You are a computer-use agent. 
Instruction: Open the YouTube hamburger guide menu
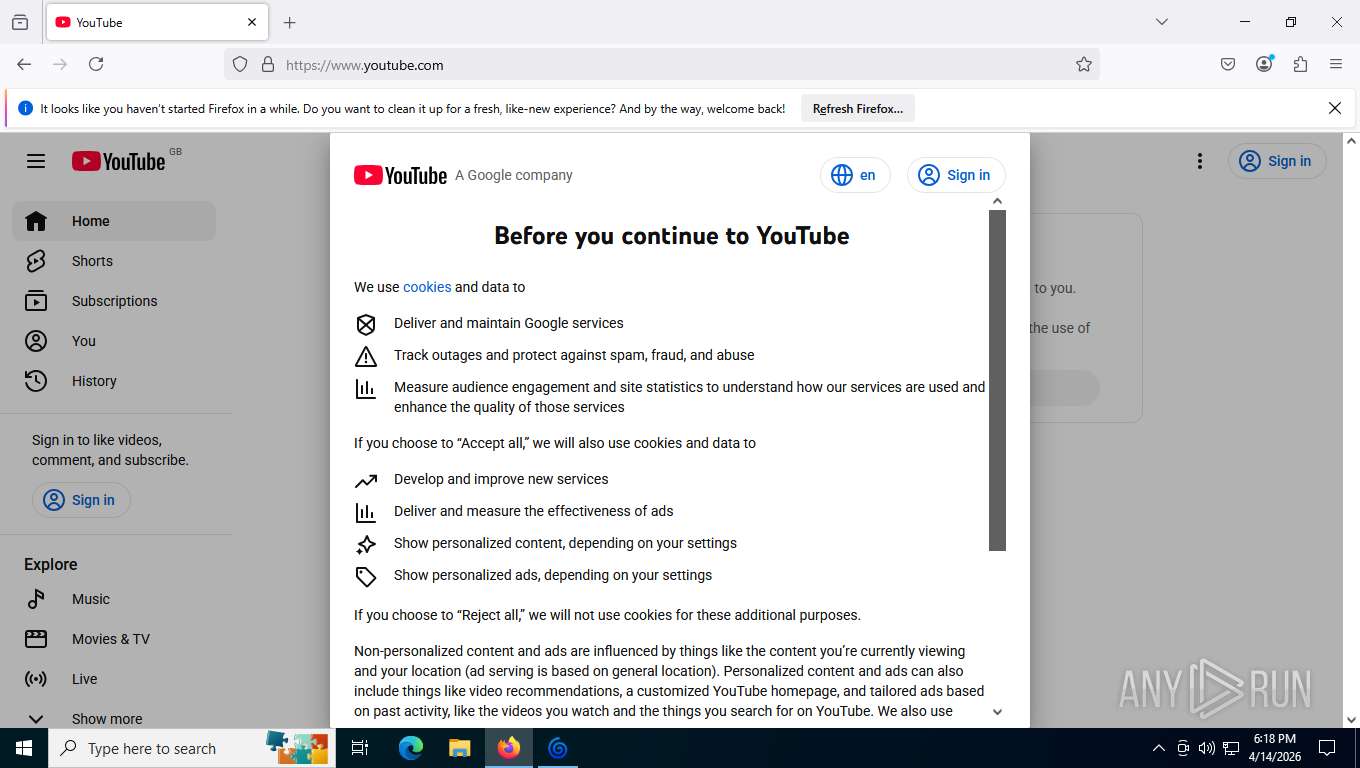pos(36,161)
